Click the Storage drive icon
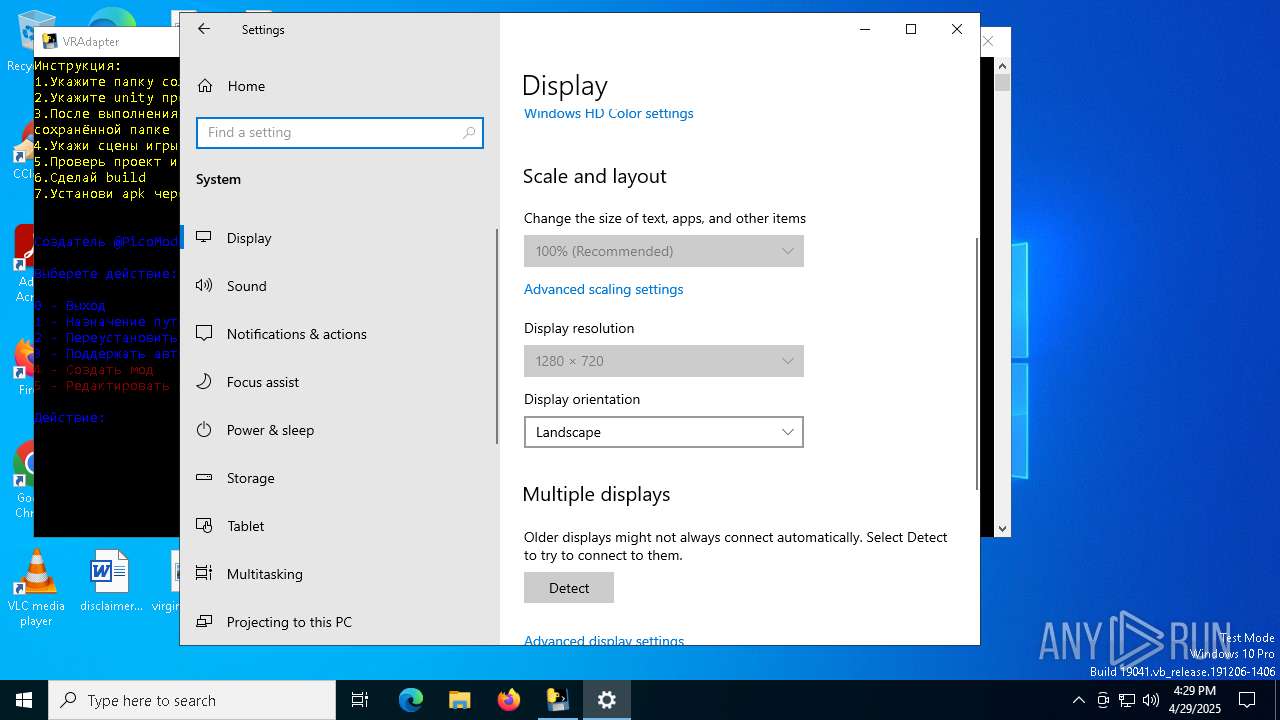The width and height of the screenshot is (1280, 720). coord(204,477)
